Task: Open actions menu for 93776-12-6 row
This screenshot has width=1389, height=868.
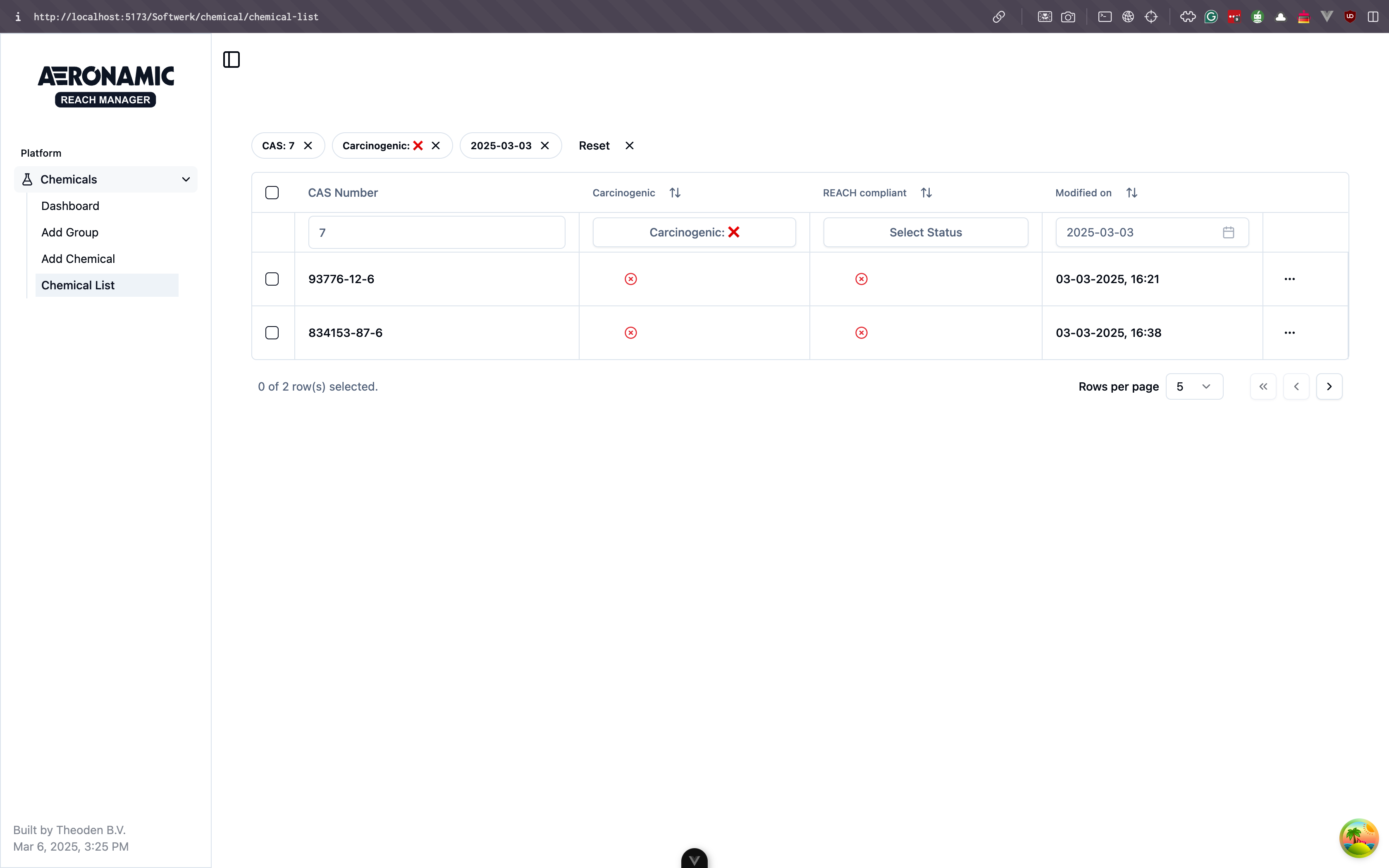Action: click(x=1289, y=279)
